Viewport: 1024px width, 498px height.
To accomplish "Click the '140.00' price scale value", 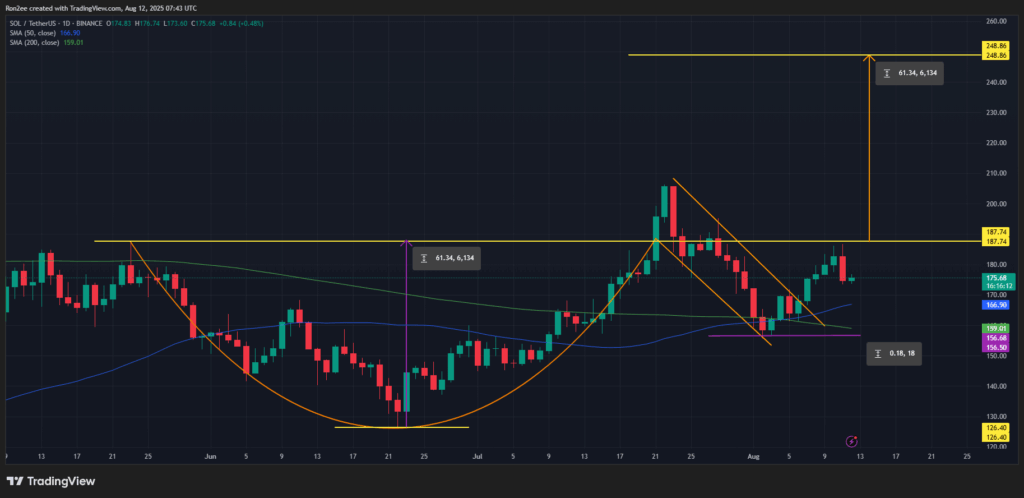I will point(995,386).
